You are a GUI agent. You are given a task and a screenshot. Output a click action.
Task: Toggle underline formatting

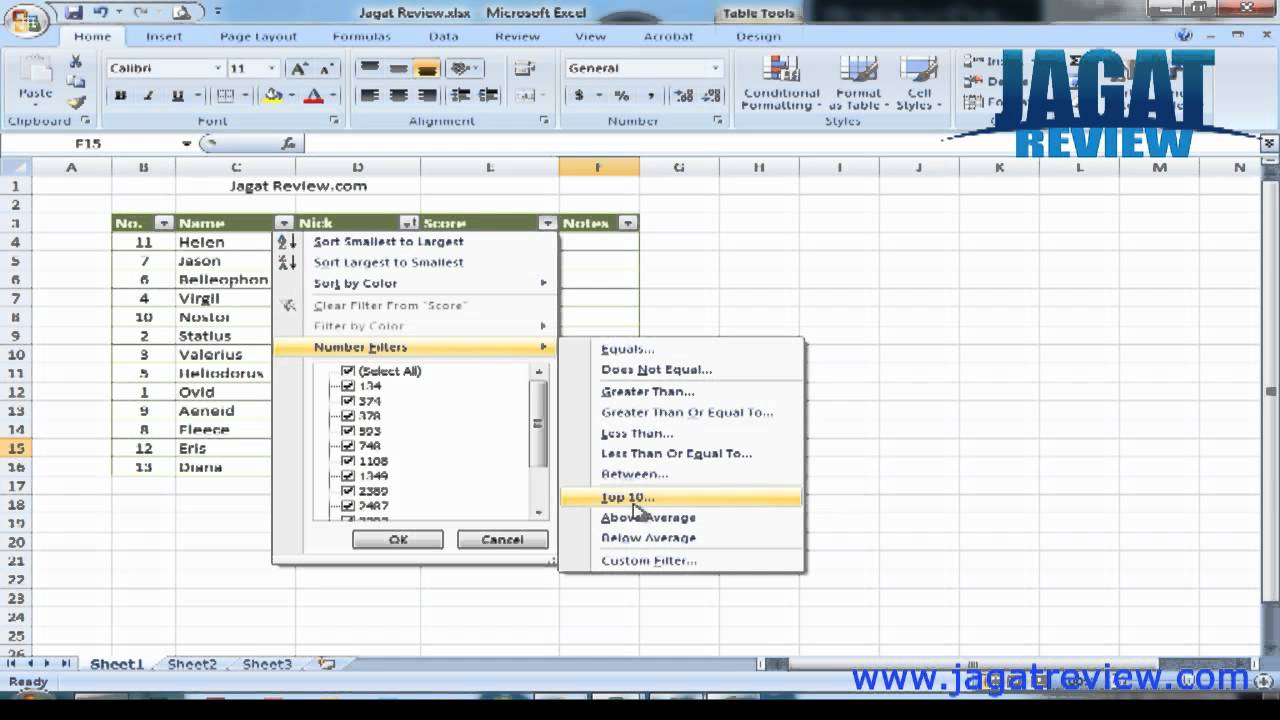pos(177,96)
